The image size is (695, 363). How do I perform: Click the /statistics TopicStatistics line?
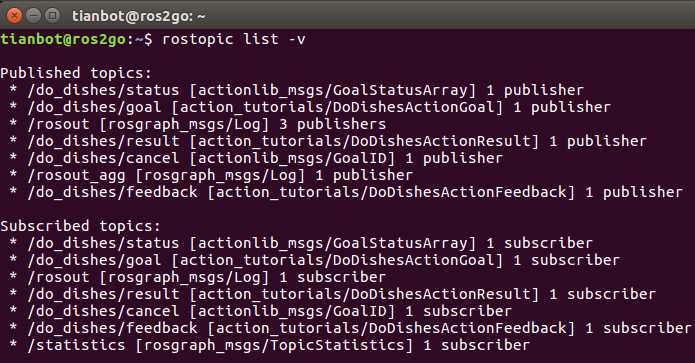tap(269, 345)
